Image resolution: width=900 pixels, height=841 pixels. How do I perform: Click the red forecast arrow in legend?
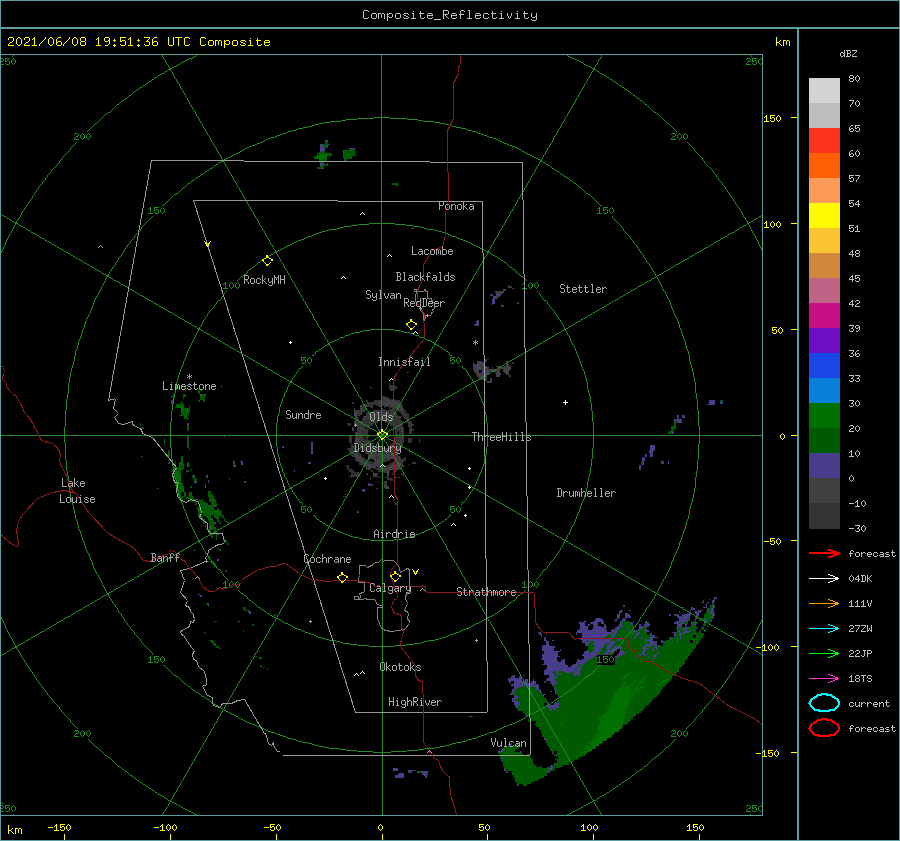pos(824,553)
